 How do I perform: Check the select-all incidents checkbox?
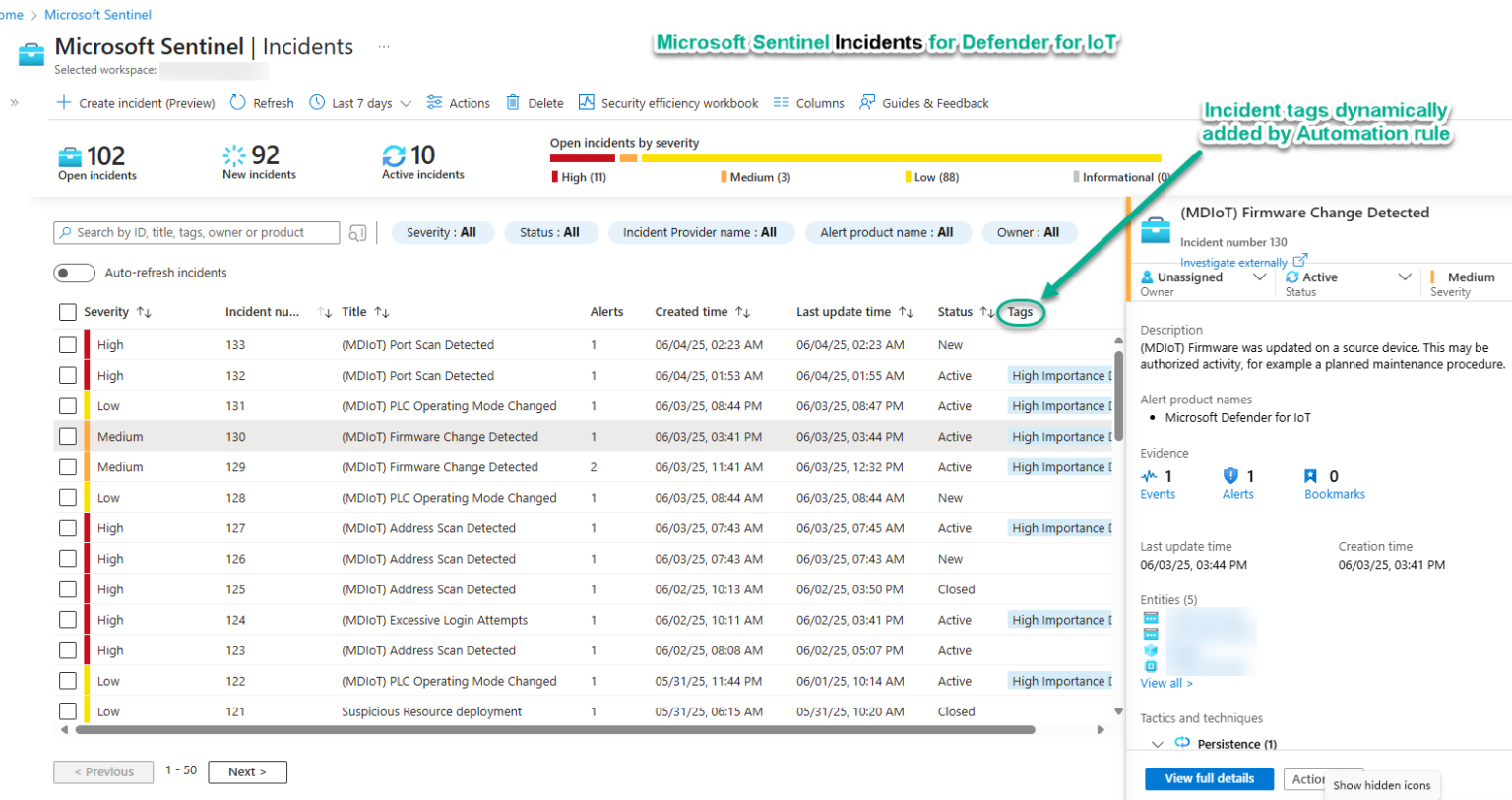(x=67, y=312)
